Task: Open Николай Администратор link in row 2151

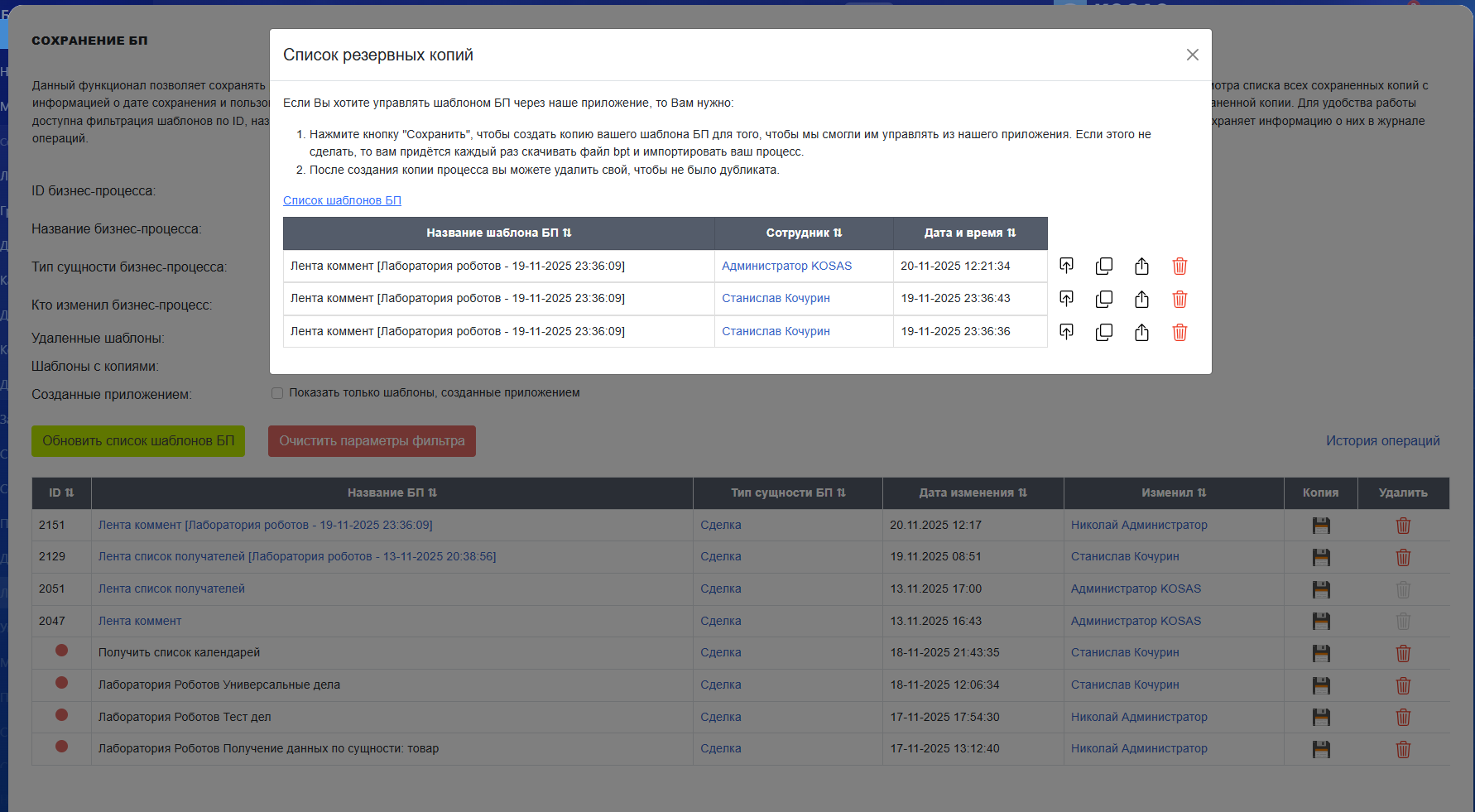Action: point(1139,525)
